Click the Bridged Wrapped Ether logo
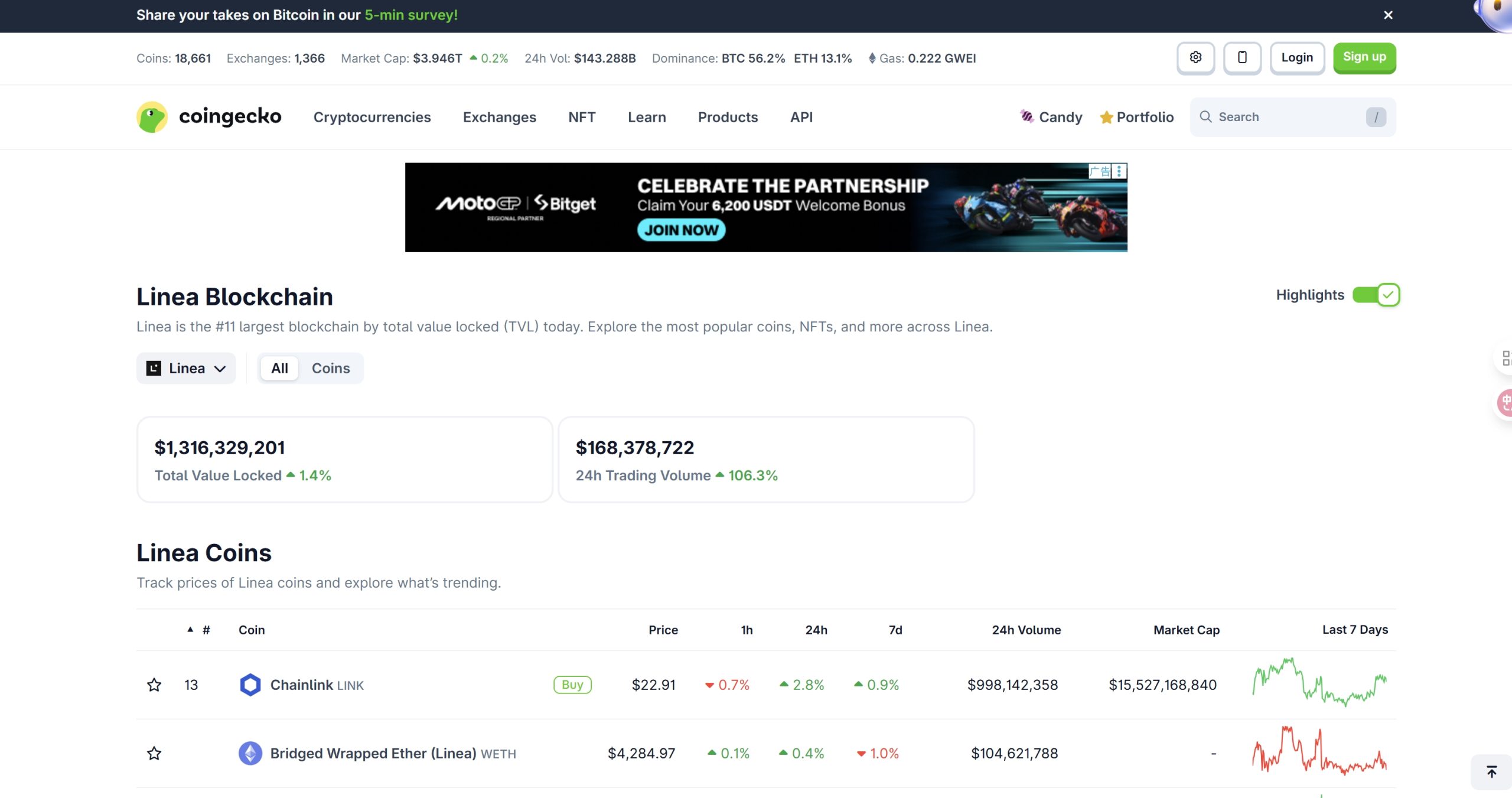1512x798 pixels. [x=250, y=753]
